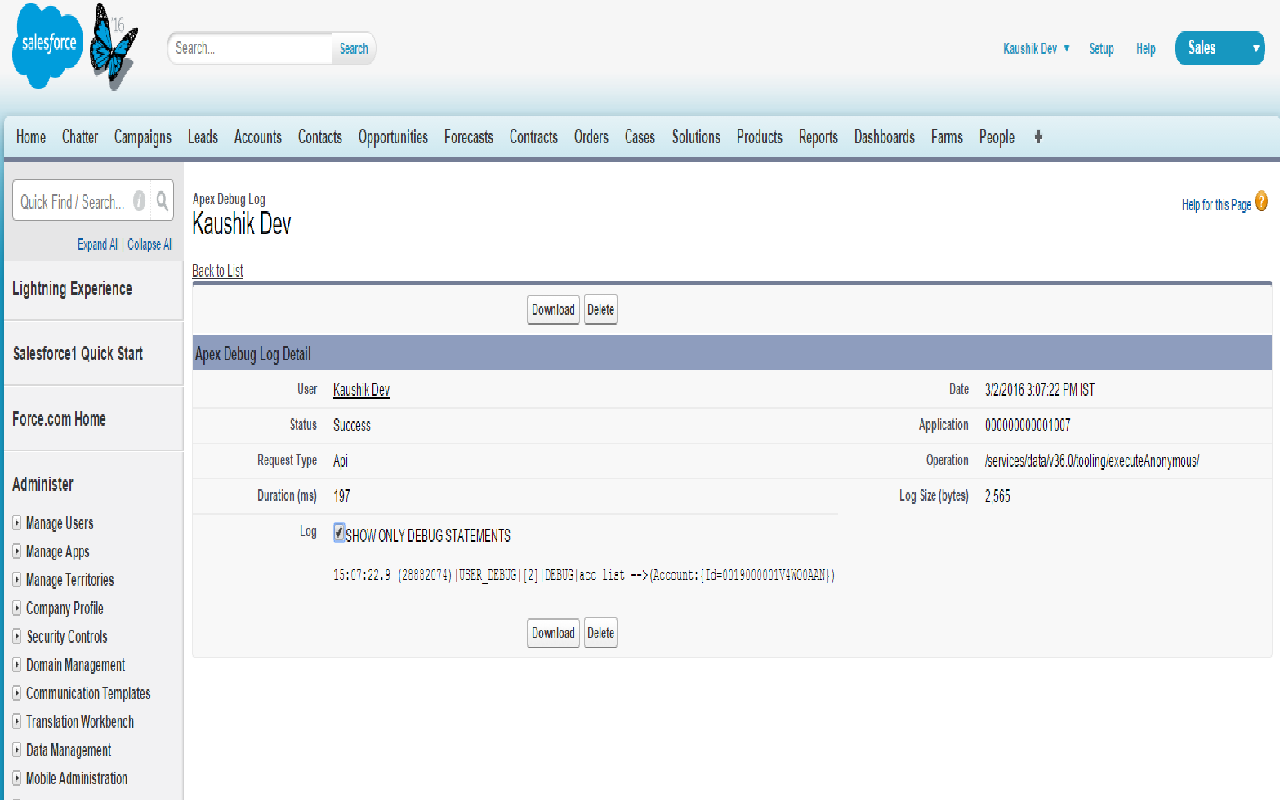Image resolution: width=1280 pixels, height=800 pixels.
Task: Open the Setup link
Action: [1101, 48]
